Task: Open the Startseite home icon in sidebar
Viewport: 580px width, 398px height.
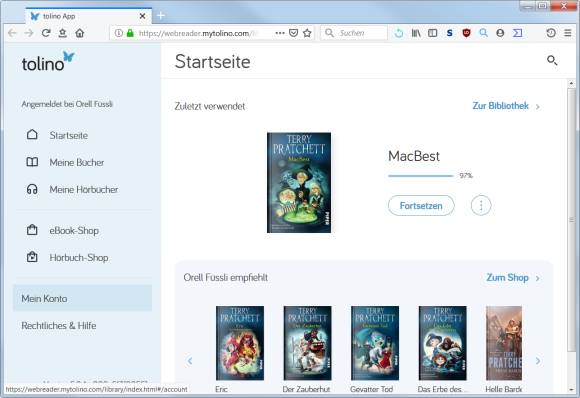Action: [x=32, y=135]
